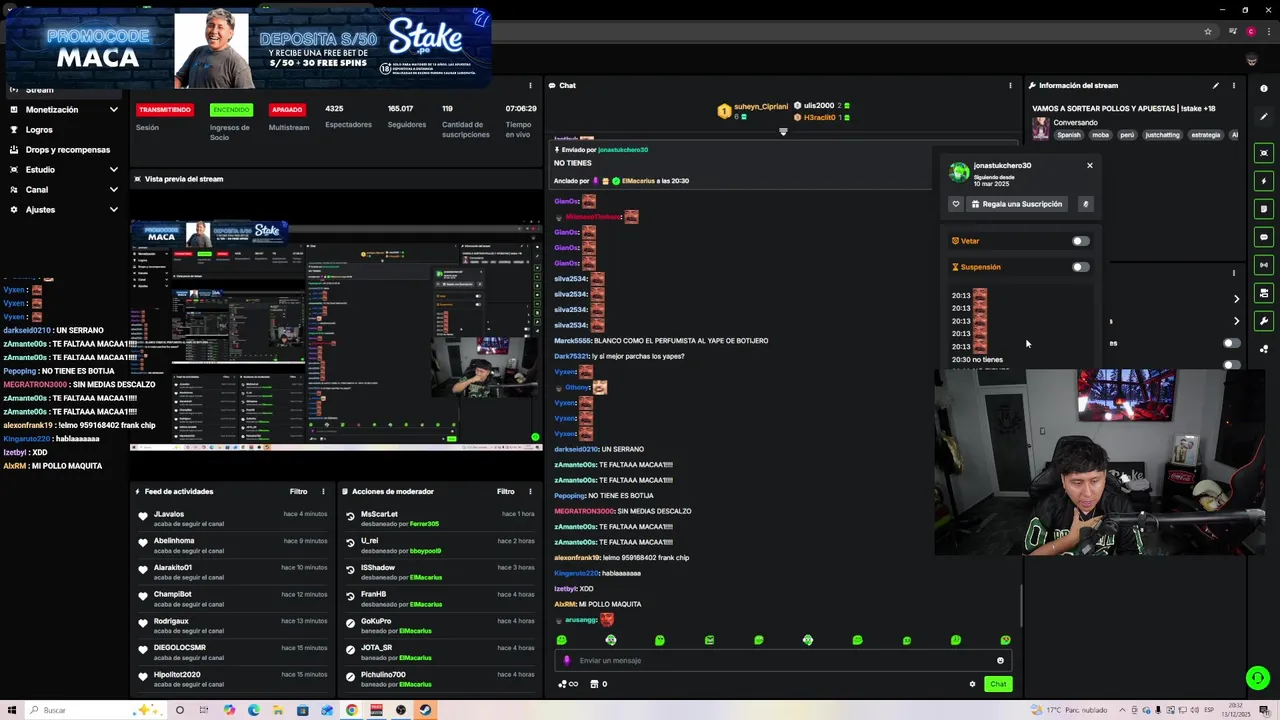Close the jonastukchero30 user card
This screenshot has height=720, width=1280.
coord(1090,166)
